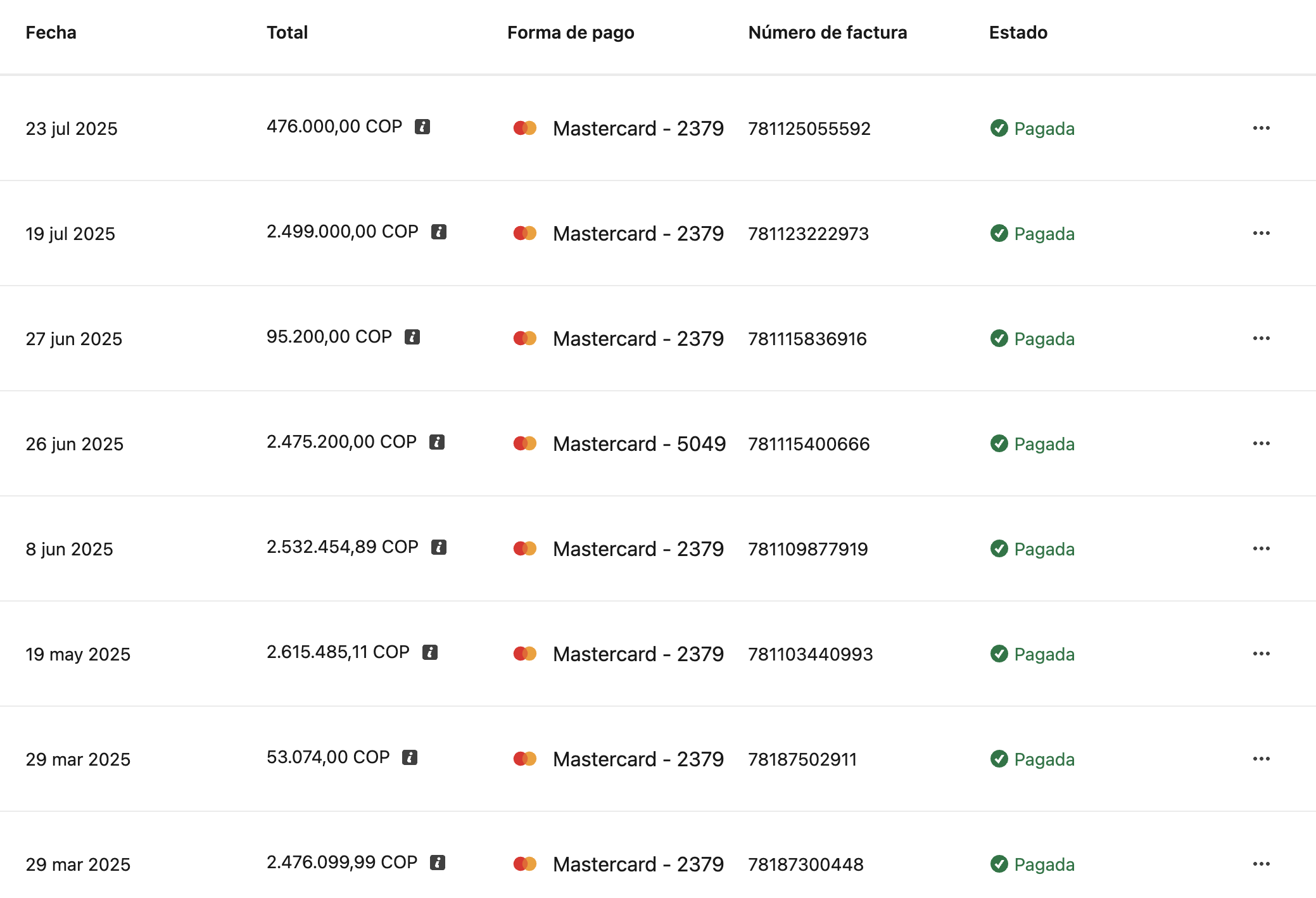Image resolution: width=1316 pixels, height=898 pixels.
Task: Click info icon next to 95.200,00 COP
Action: 412,337
